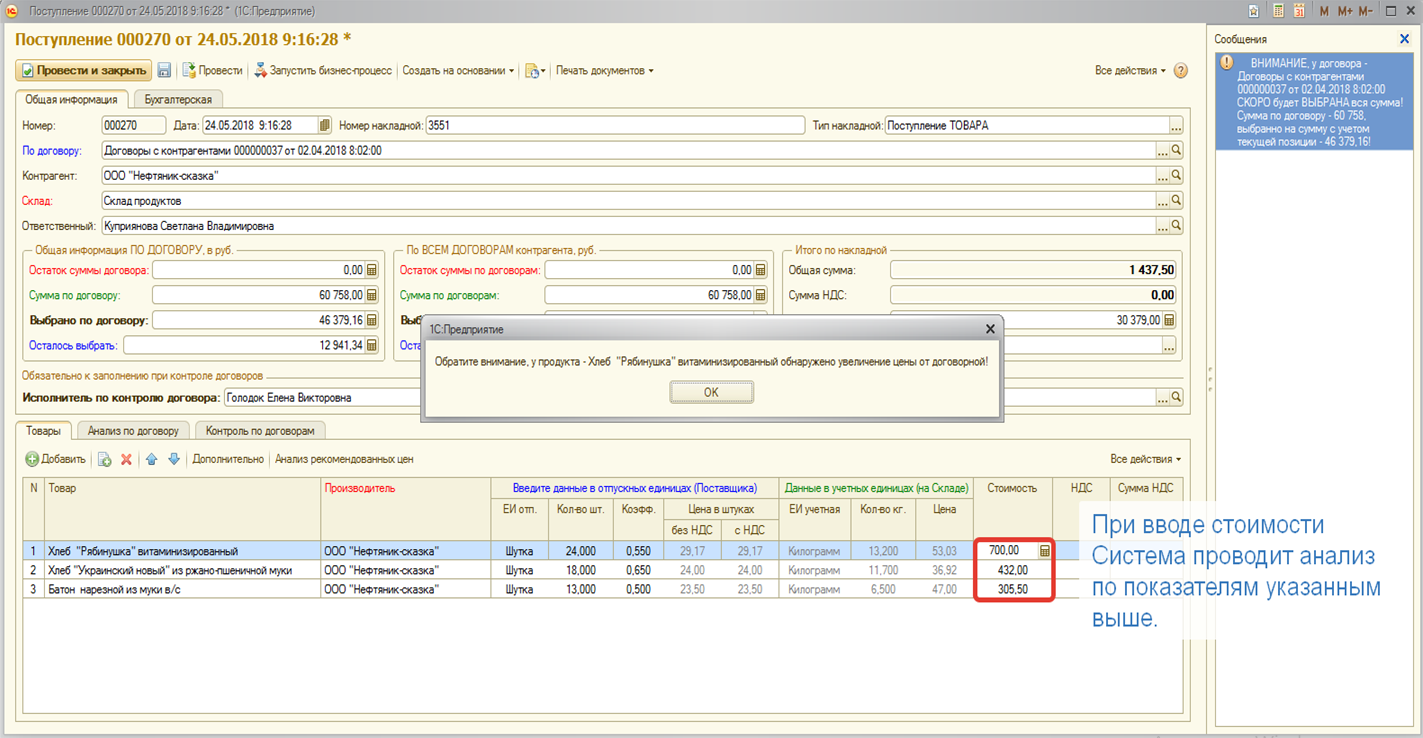Click the favorites star icon in the title bar

coord(1254,11)
